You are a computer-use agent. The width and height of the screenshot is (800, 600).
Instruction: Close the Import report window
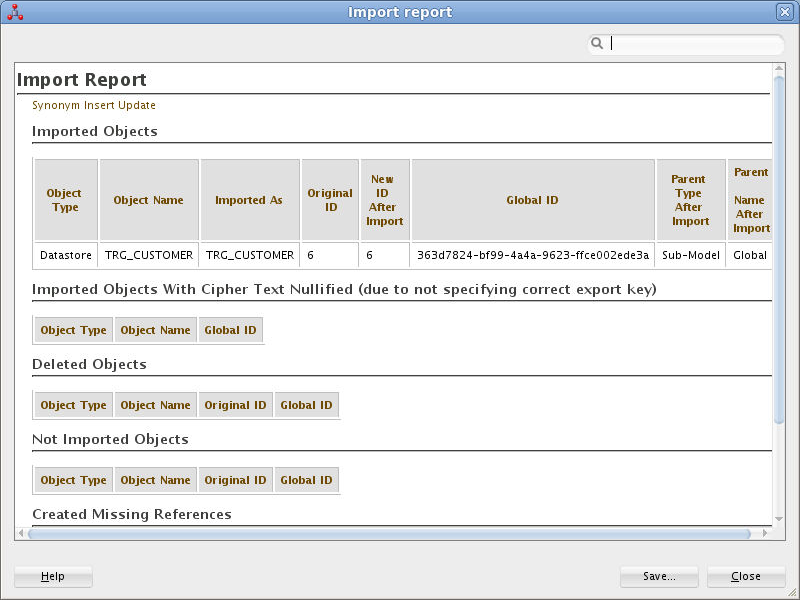(786, 11)
